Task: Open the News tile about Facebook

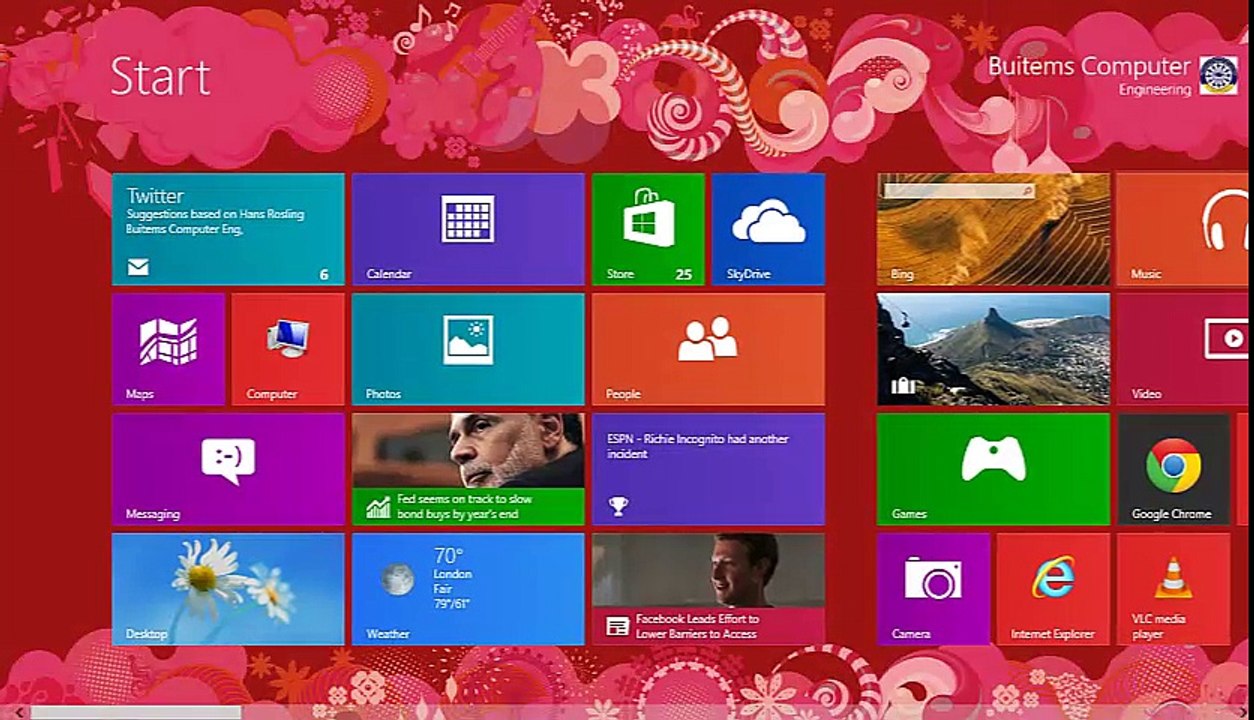Action: point(708,589)
